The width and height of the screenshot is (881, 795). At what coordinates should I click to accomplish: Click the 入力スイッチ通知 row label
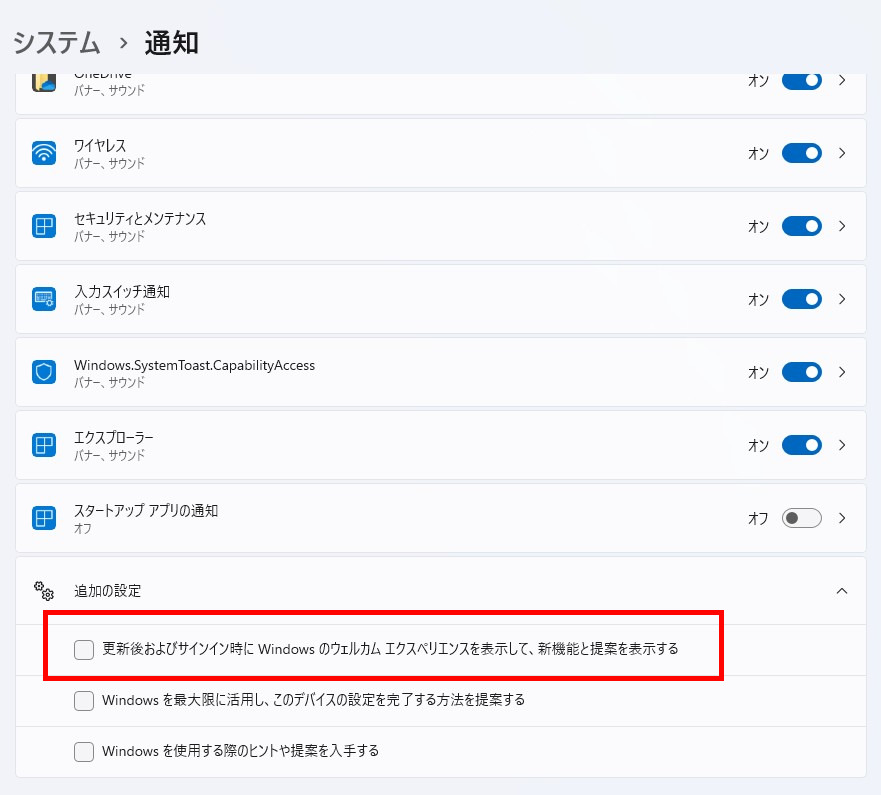[x=122, y=292]
